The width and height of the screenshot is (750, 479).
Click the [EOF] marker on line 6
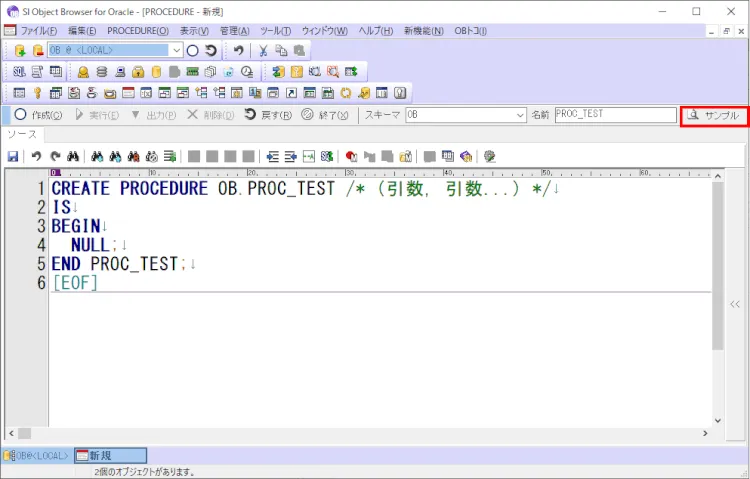(x=75, y=283)
